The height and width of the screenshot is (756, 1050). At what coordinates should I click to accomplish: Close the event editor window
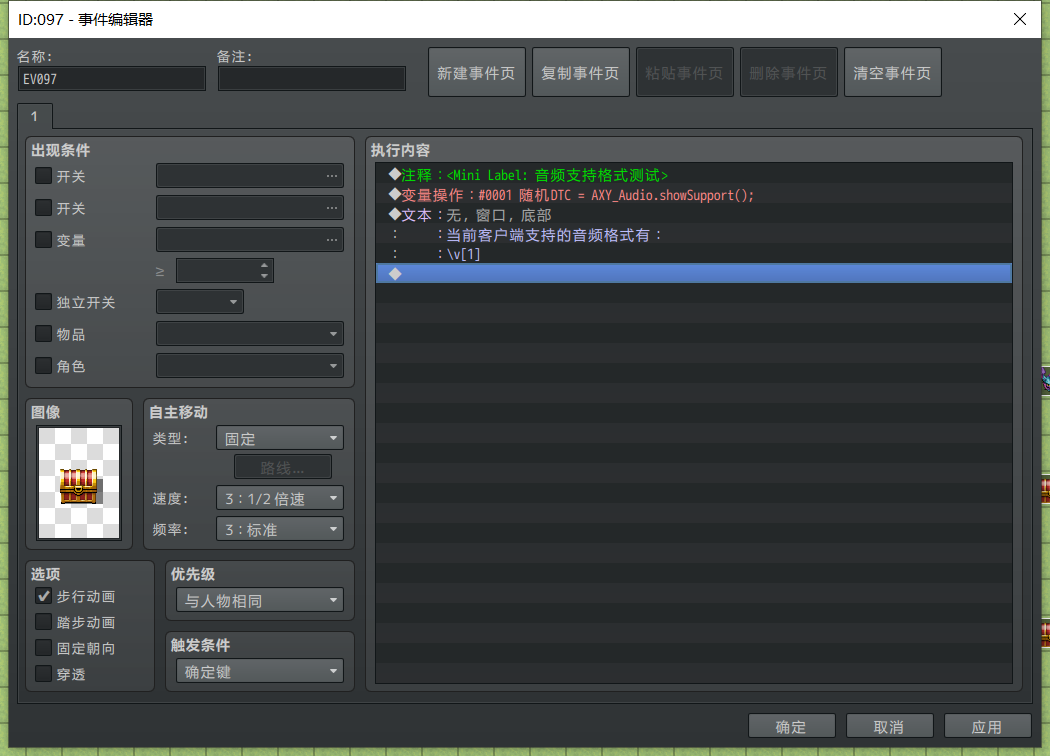(x=1019, y=19)
